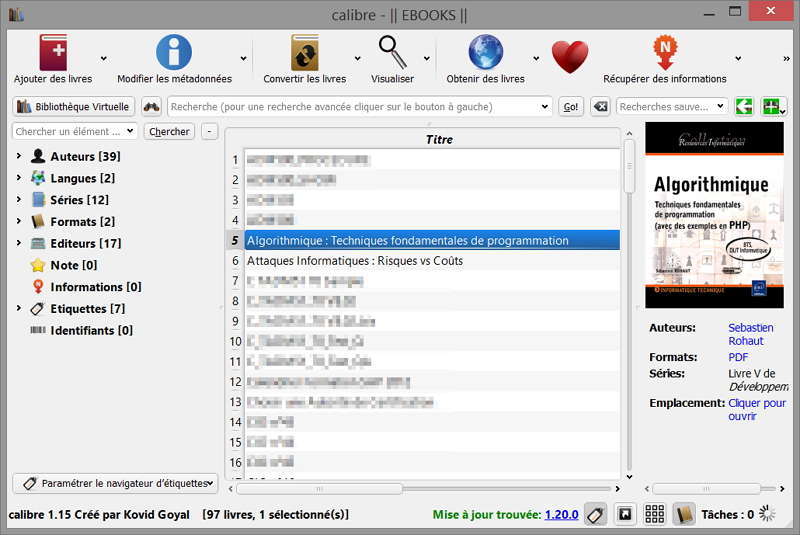Viewport: 800px width, 535px height.
Task: Sort by the Titre column header
Action: tap(439, 139)
